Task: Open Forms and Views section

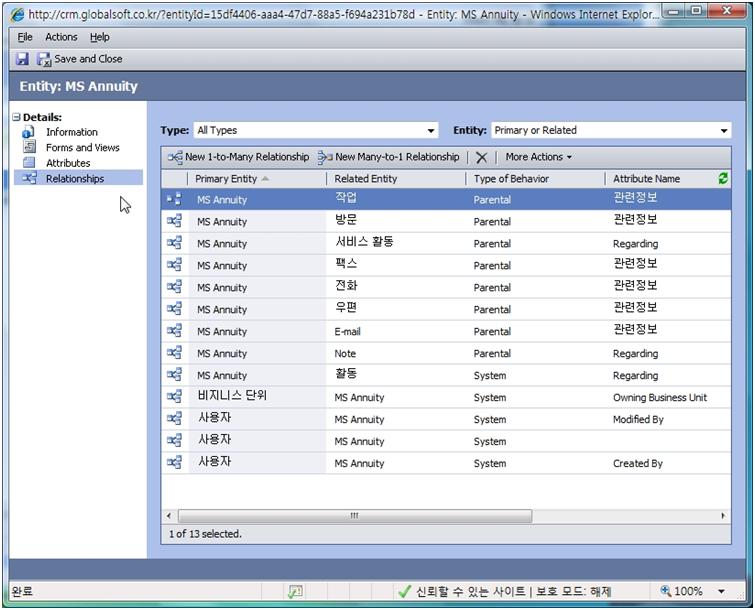Action: click(x=83, y=147)
